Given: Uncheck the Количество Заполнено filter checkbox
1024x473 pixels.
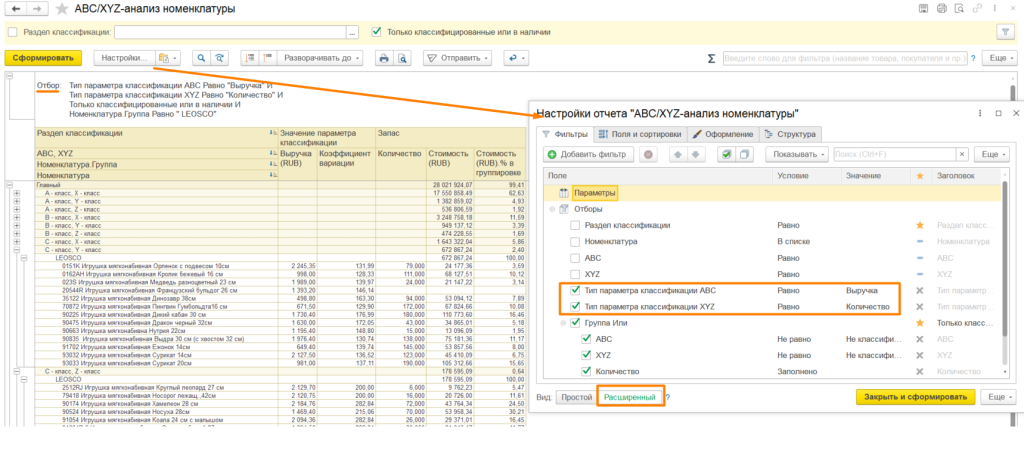Looking at the screenshot, I should pos(586,372).
